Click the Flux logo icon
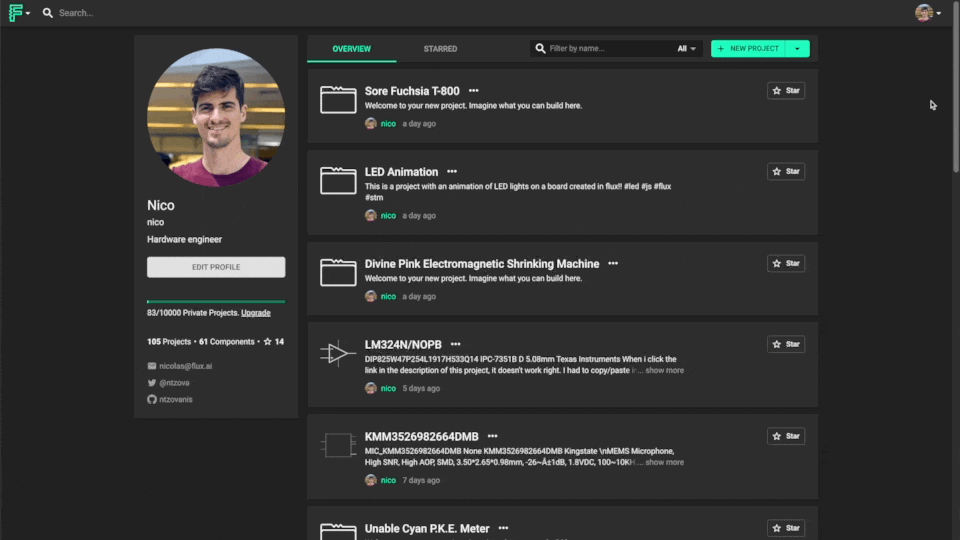 [17, 13]
